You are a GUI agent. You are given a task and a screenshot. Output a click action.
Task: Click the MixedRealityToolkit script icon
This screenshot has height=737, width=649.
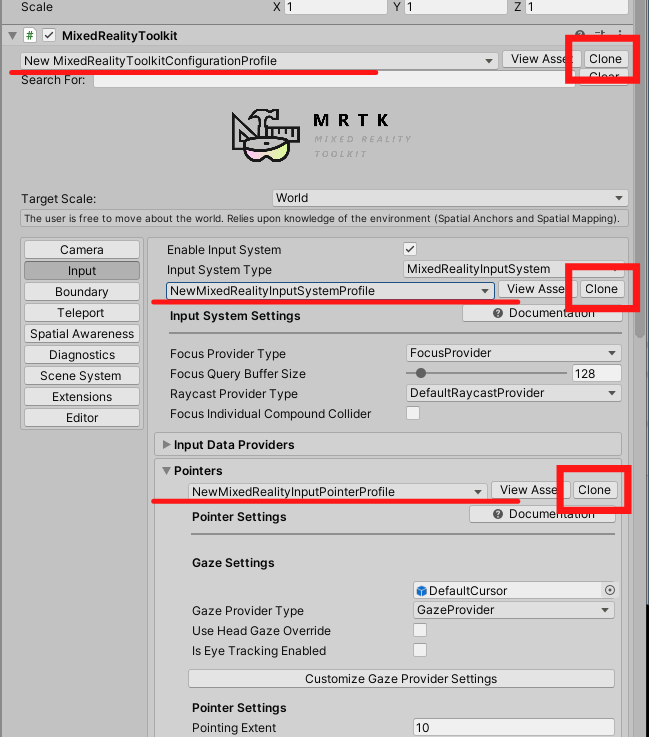pos(30,35)
